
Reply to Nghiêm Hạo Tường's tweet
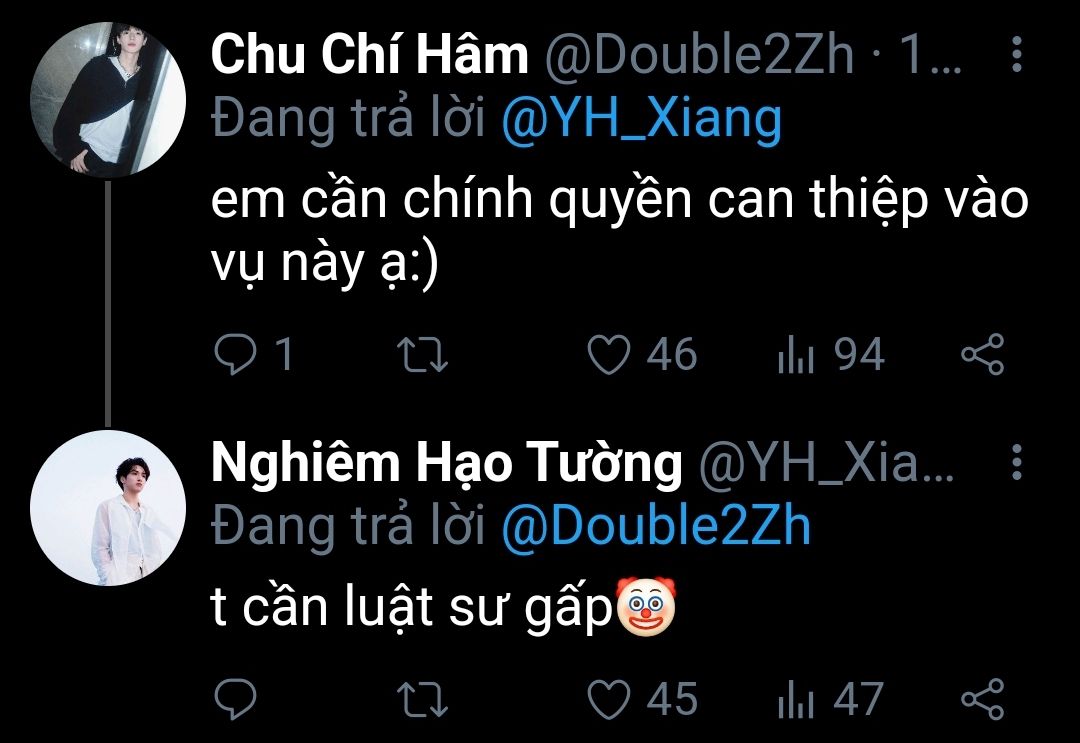(x=236, y=699)
